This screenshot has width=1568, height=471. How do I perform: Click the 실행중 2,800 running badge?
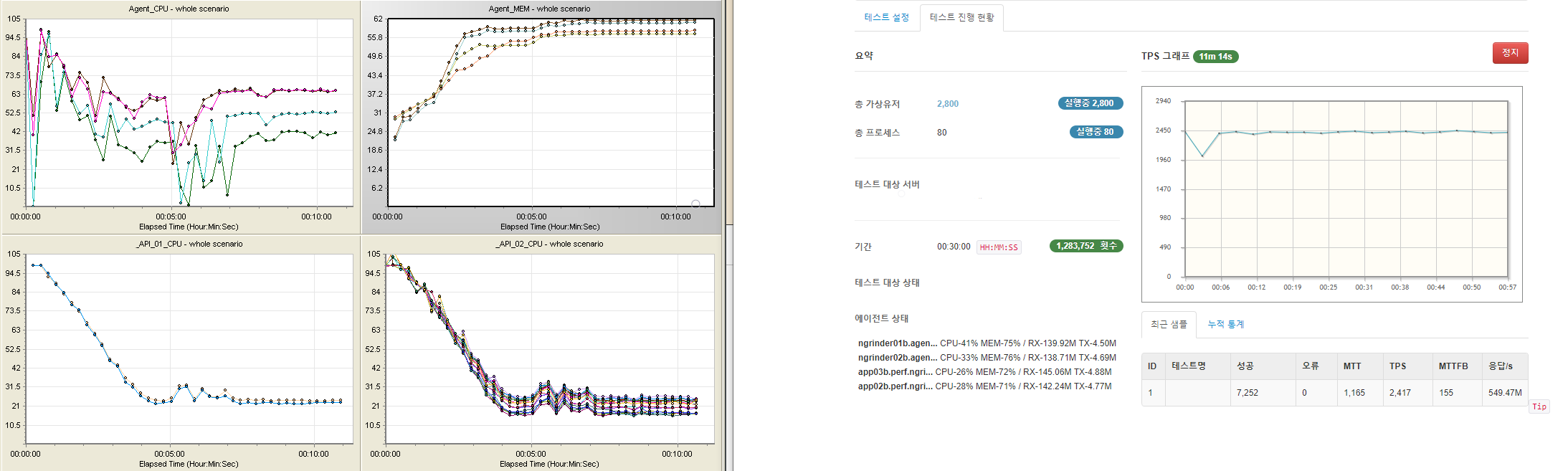[x=1090, y=103]
